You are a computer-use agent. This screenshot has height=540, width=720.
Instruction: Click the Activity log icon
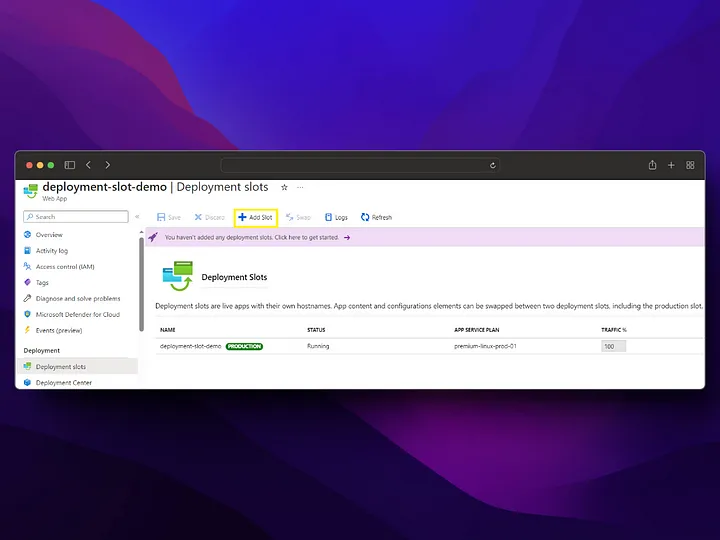click(28, 251)
